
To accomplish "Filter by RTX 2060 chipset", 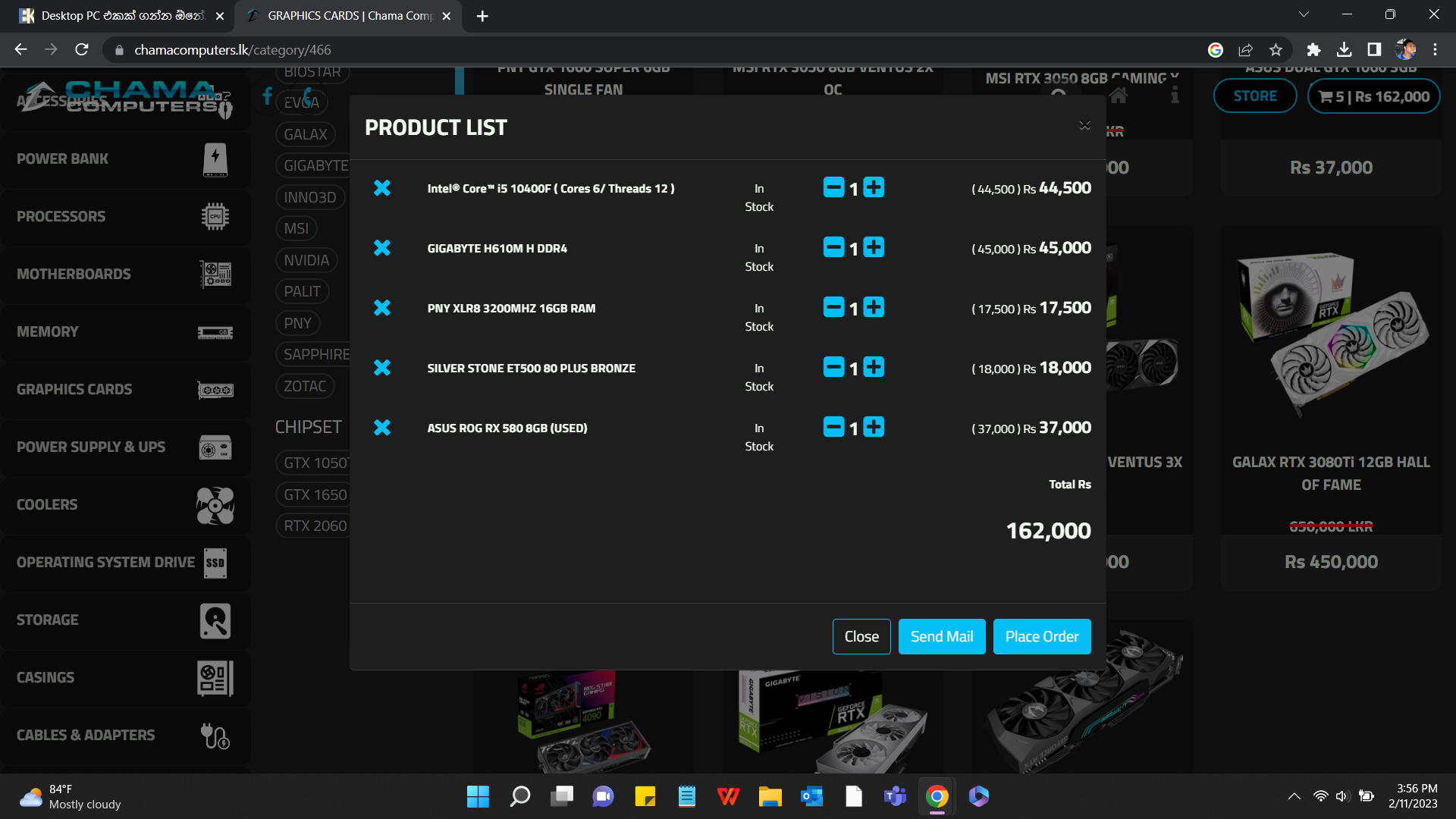I will tap(314, 526).
